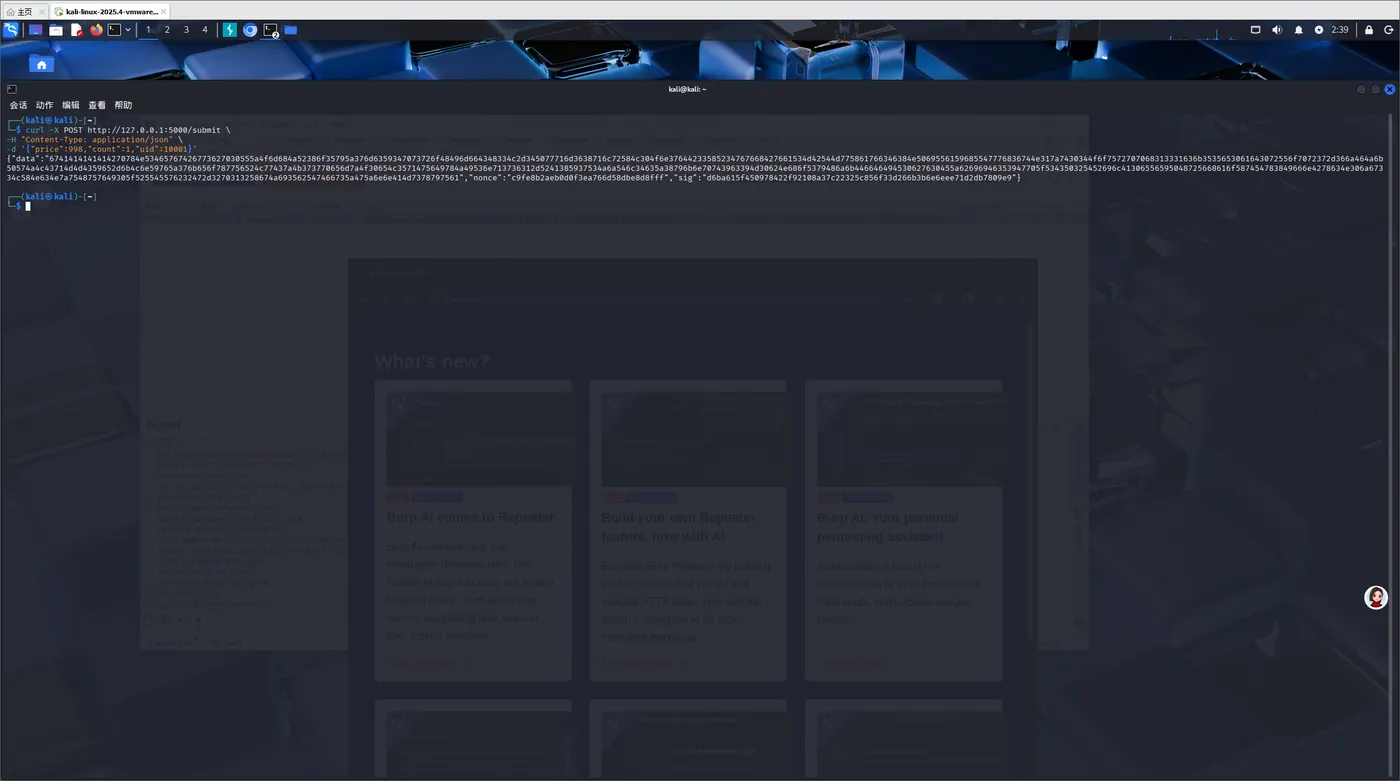Click the 'curl -X POST http://127.0.0.1:5000/submit' line
This screenshot has height=781, width=1400.
coord(128,130)
